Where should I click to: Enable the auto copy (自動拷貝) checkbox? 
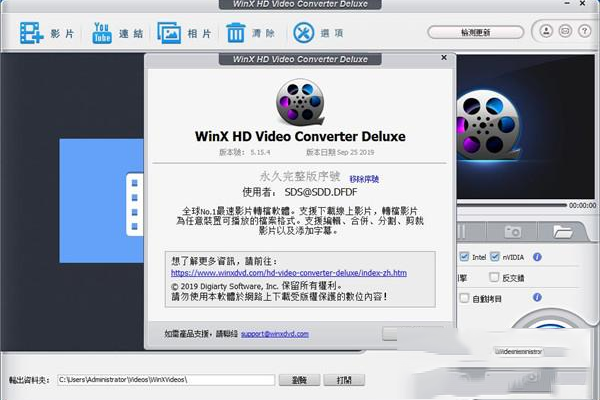click(464, 298)
